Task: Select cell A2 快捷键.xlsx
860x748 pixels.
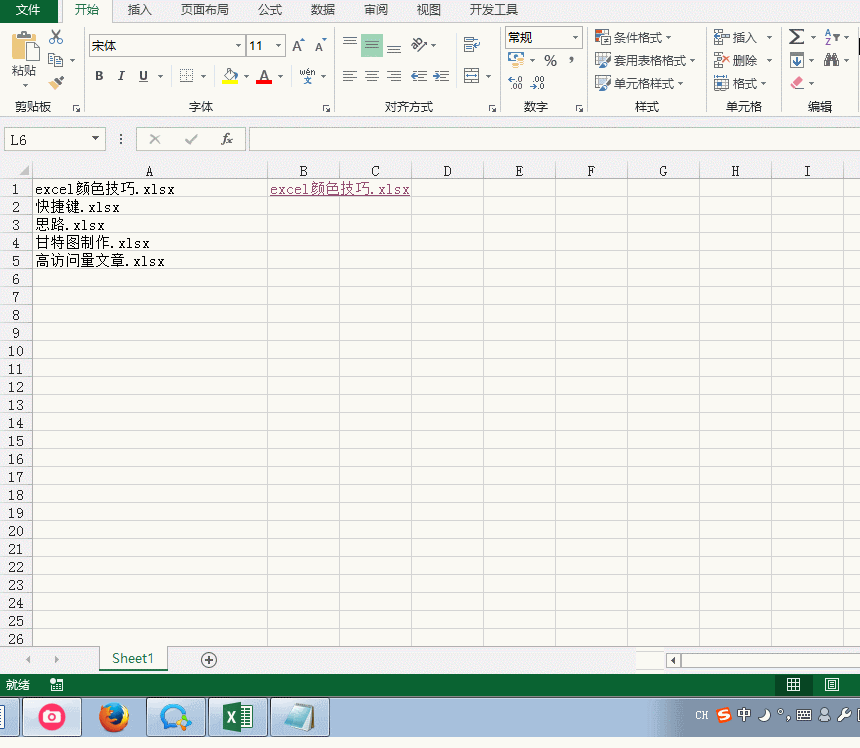Action: 150,207
